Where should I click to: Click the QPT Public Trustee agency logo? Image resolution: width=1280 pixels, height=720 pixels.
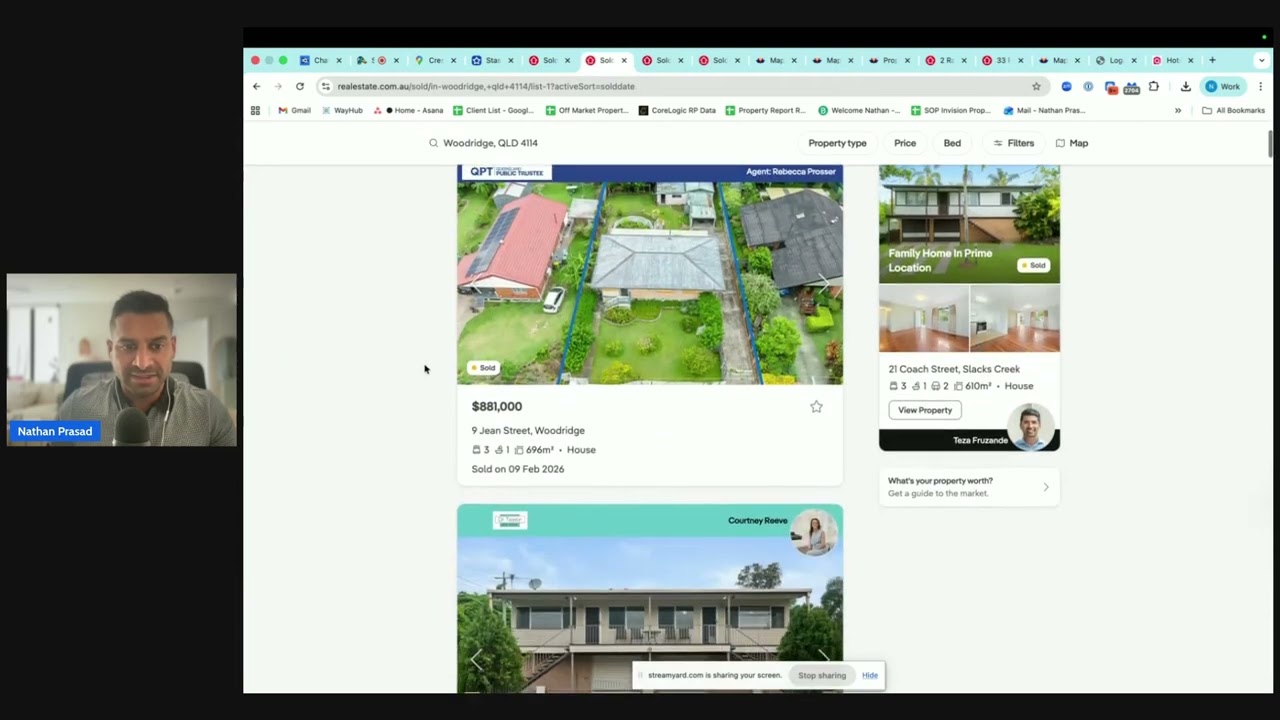[507, 172]
